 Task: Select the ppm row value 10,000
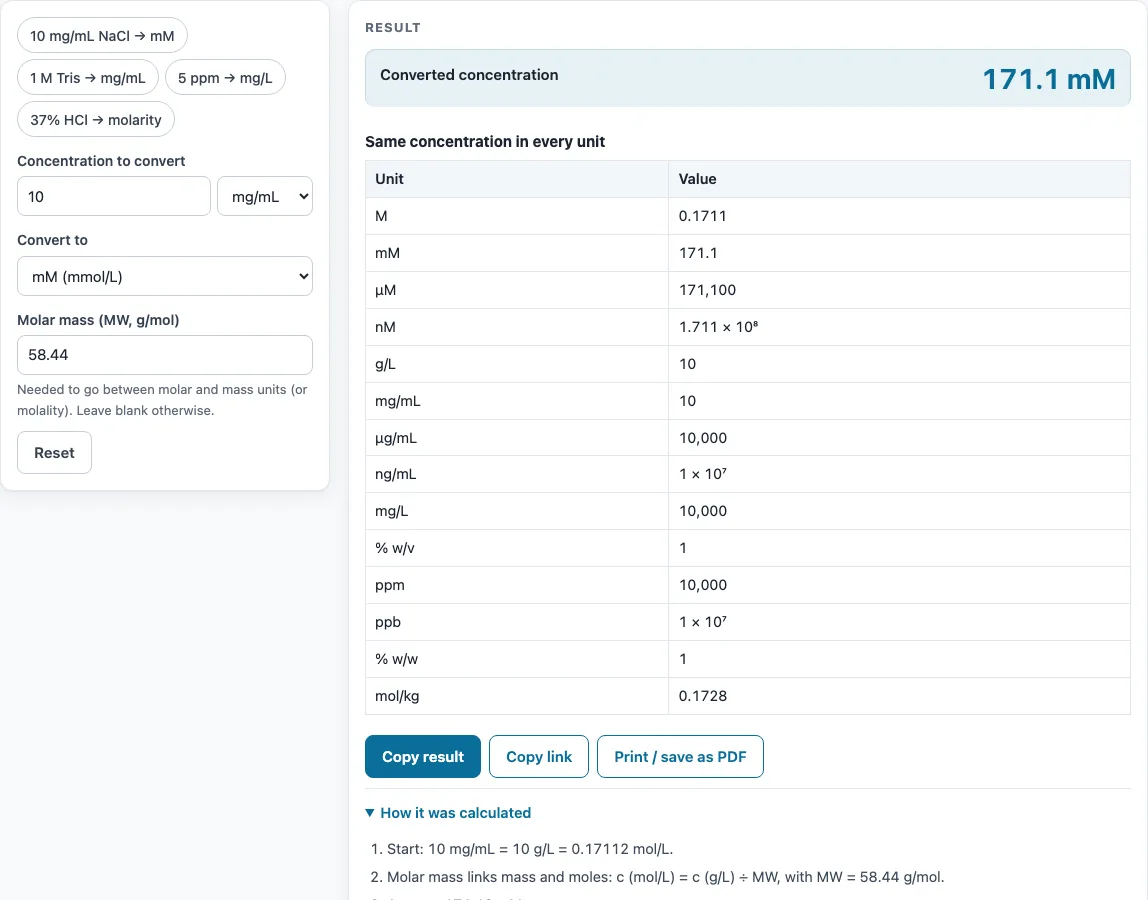click(x=703, y=585)
